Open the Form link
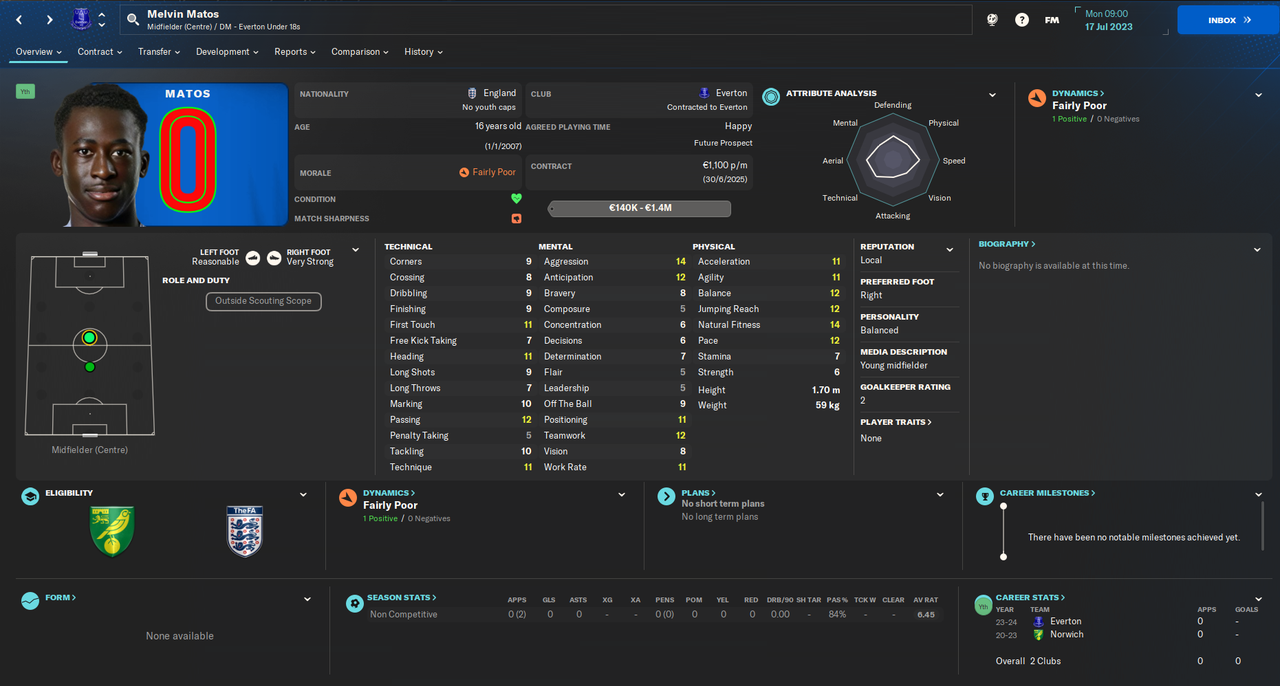The image size is (1280, 686). 61,597
